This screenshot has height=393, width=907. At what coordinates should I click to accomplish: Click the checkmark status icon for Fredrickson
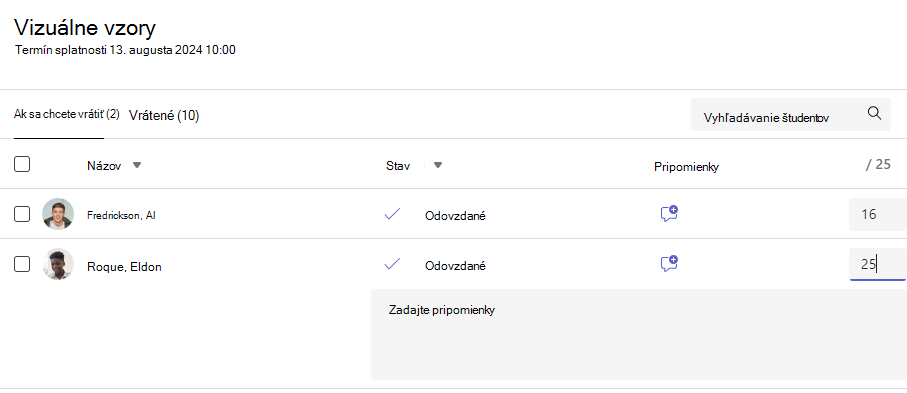point(392,214)
